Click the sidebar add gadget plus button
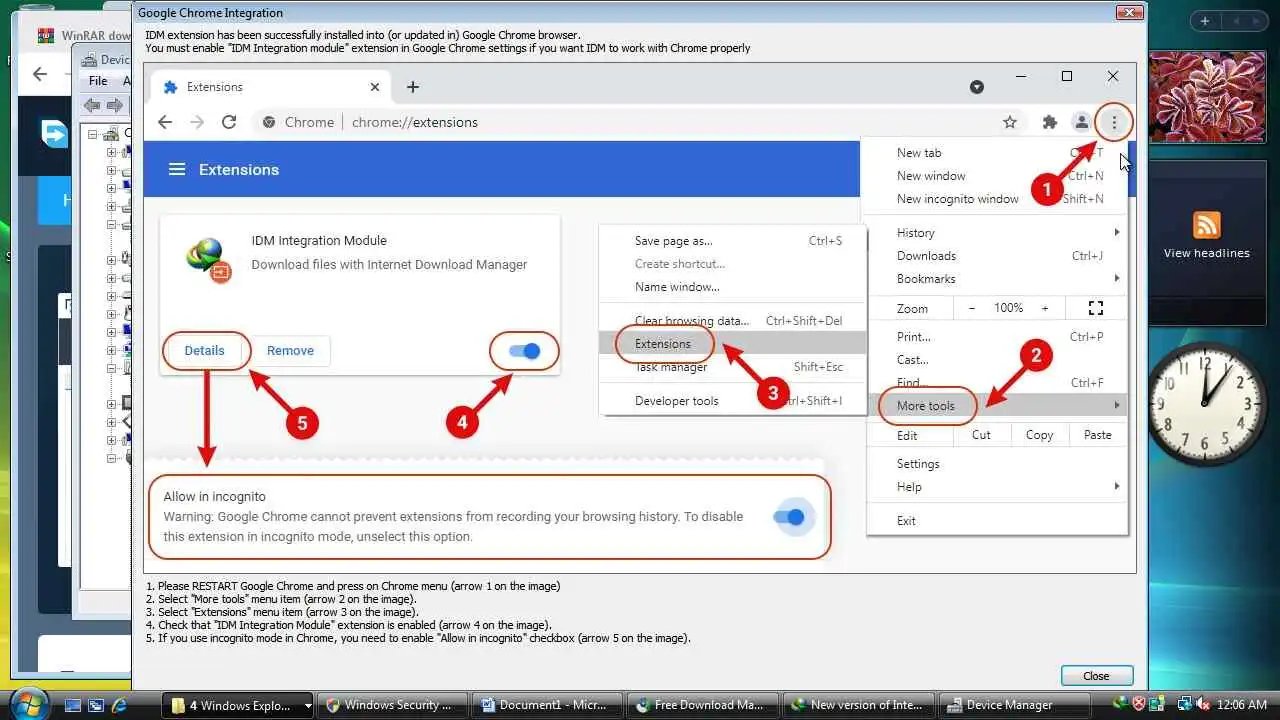 pyautogui.click(x=1205, y=21)
